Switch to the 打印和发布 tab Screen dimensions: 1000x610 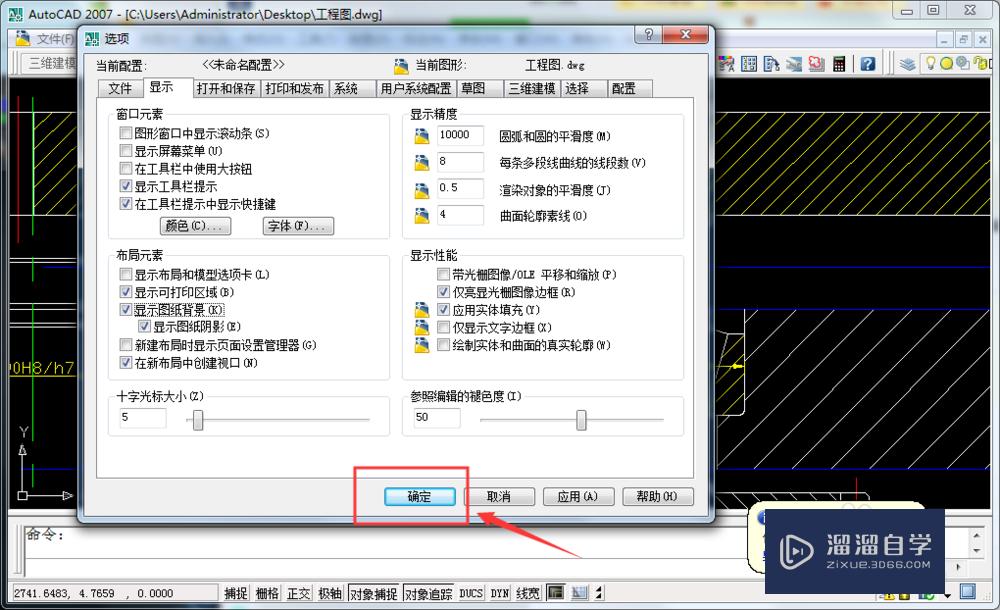pos(295,89)
